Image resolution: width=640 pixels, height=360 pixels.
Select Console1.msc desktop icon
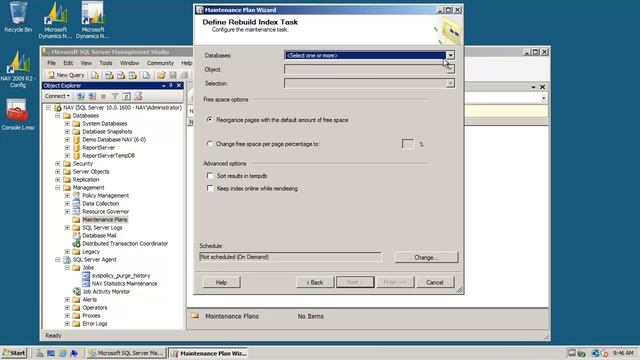[x=18, y=115]
